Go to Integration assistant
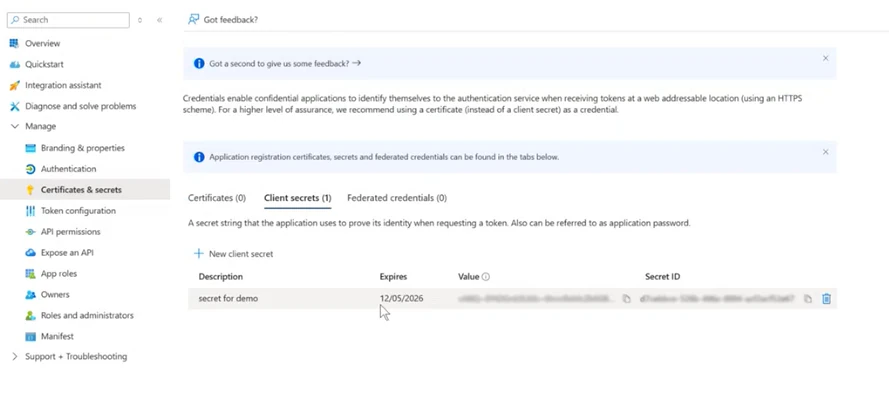This screenshot has width=889, height=409. 64,86
